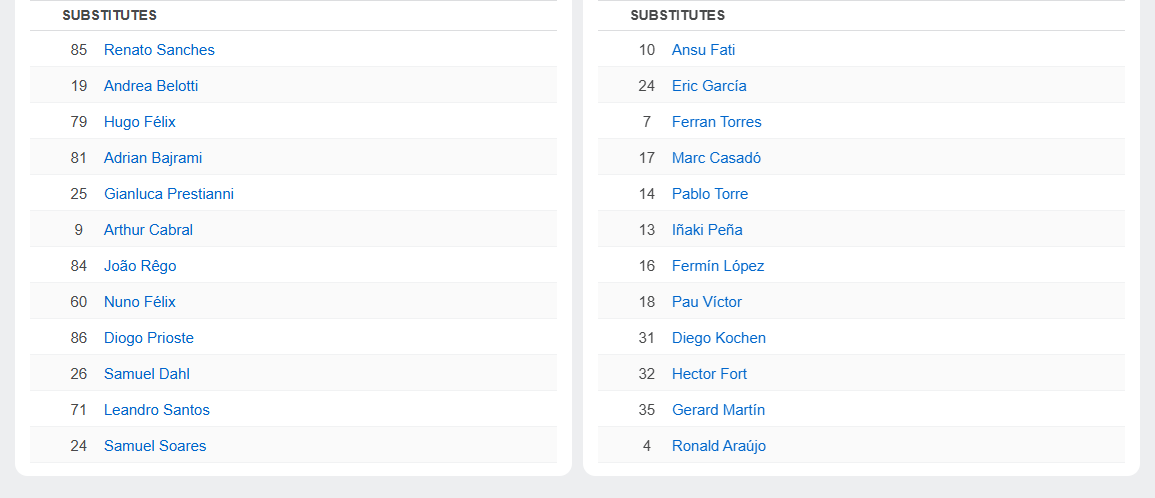The image size is (1155, 498).
Task: Select Samuel Dahl in substitutes list
Action: (147, 374)
